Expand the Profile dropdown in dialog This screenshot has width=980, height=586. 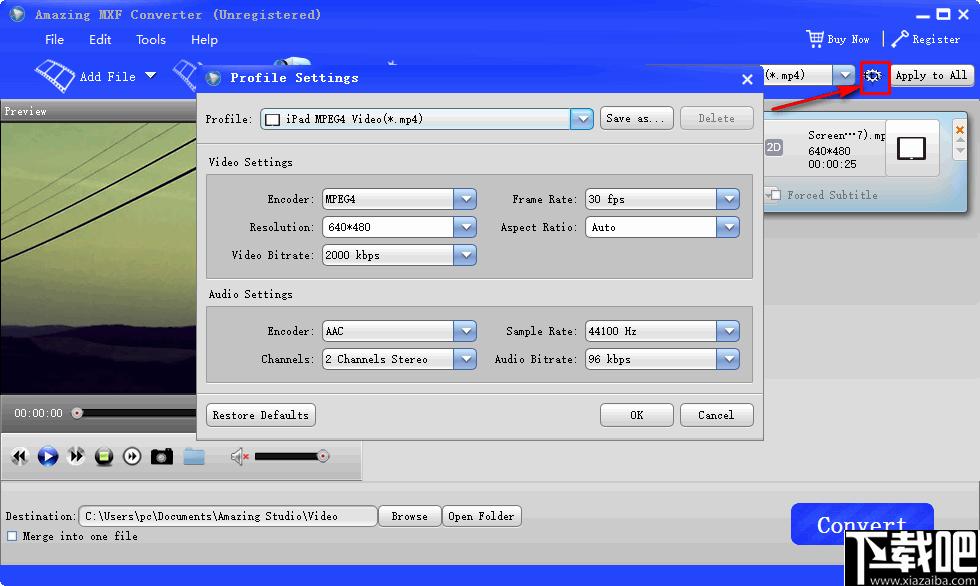point(582,119)
